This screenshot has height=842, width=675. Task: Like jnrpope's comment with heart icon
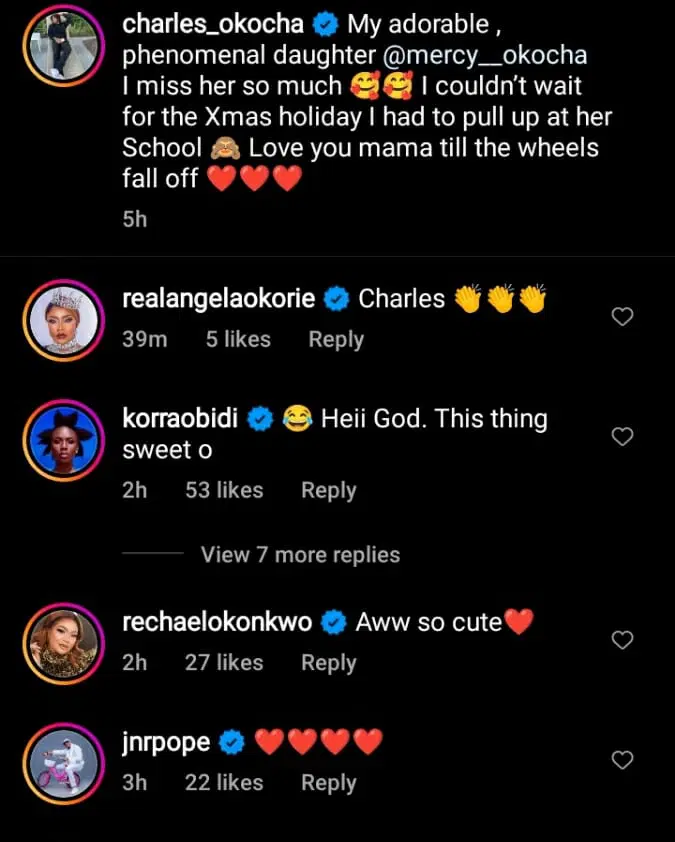pyautogui.click(x=622, y=761)
